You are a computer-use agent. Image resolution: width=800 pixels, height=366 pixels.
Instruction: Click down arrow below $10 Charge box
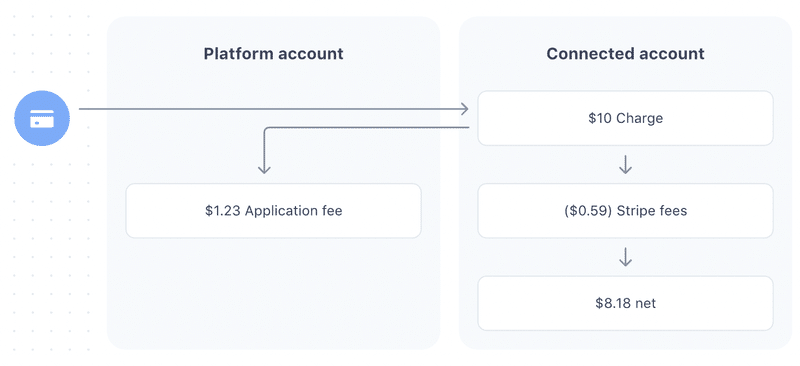(625, 164)
